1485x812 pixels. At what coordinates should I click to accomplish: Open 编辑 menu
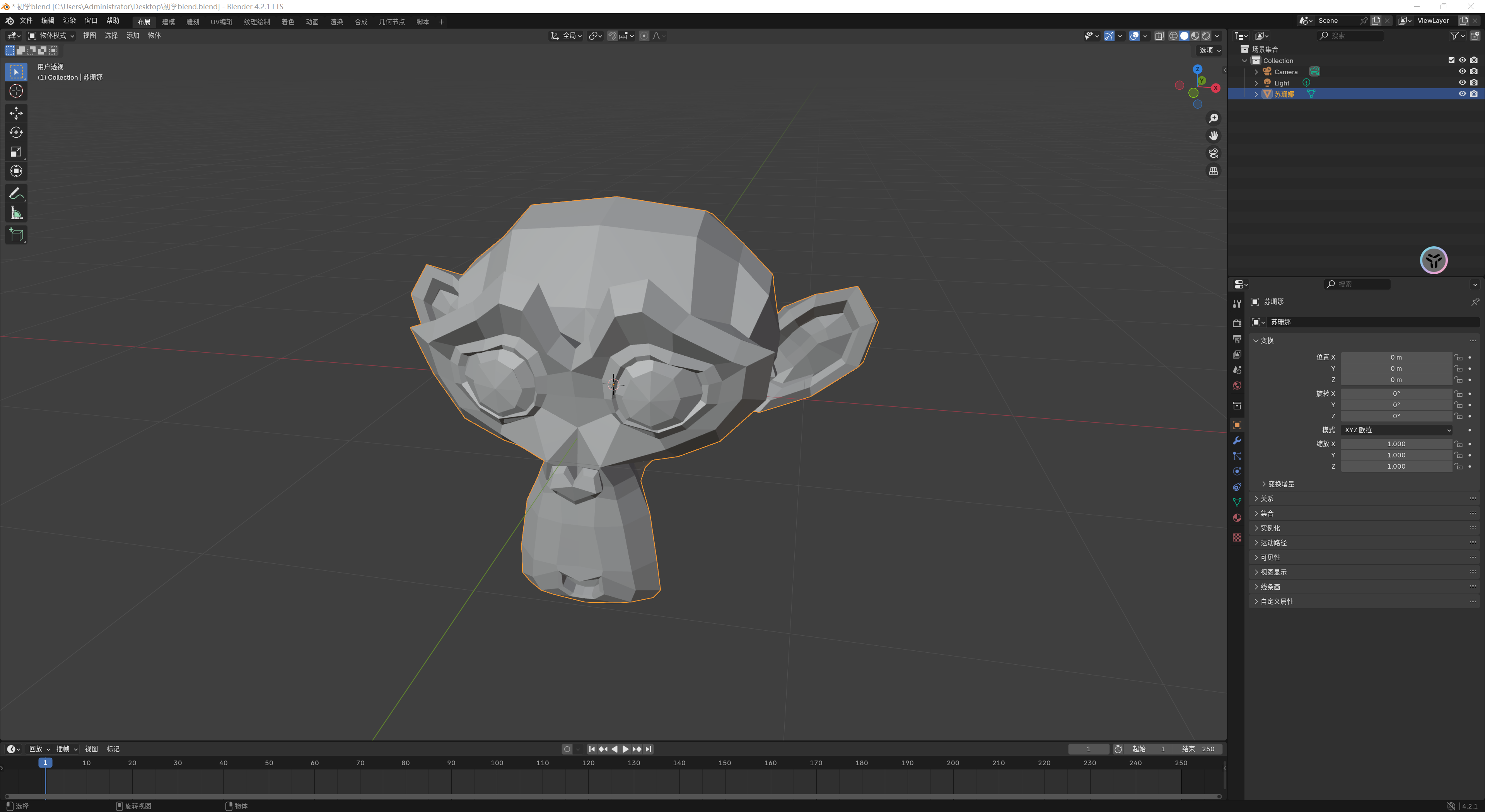[48, 21]
